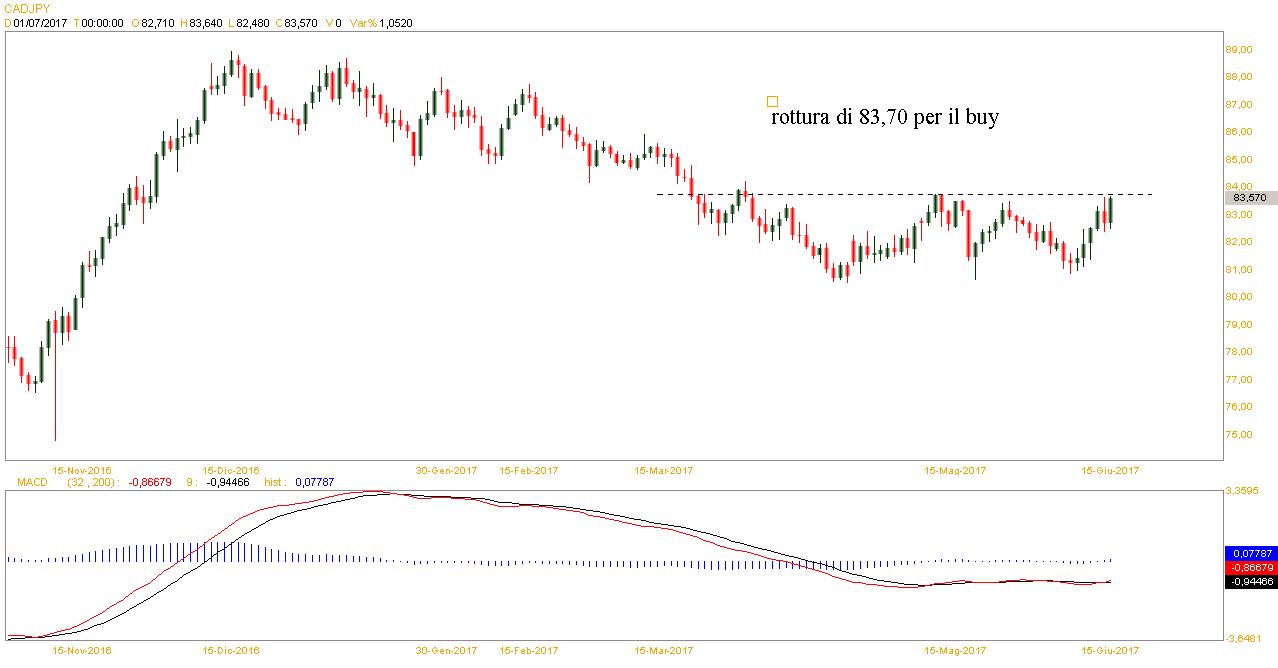Click the 'rottura di 83,70 per il buy' annotation

pos(885,118)
